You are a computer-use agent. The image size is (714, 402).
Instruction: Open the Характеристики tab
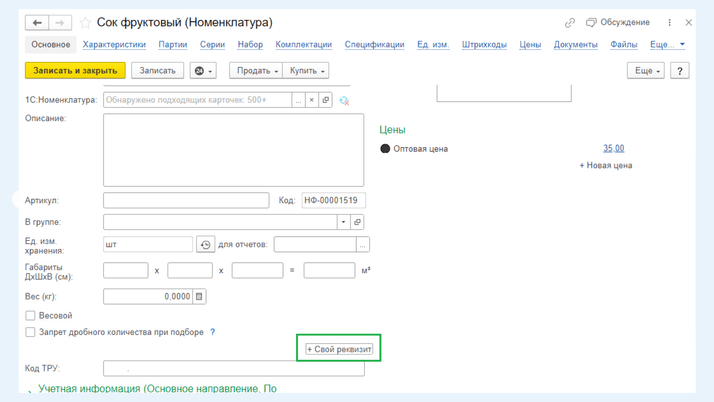pos(114,45)
